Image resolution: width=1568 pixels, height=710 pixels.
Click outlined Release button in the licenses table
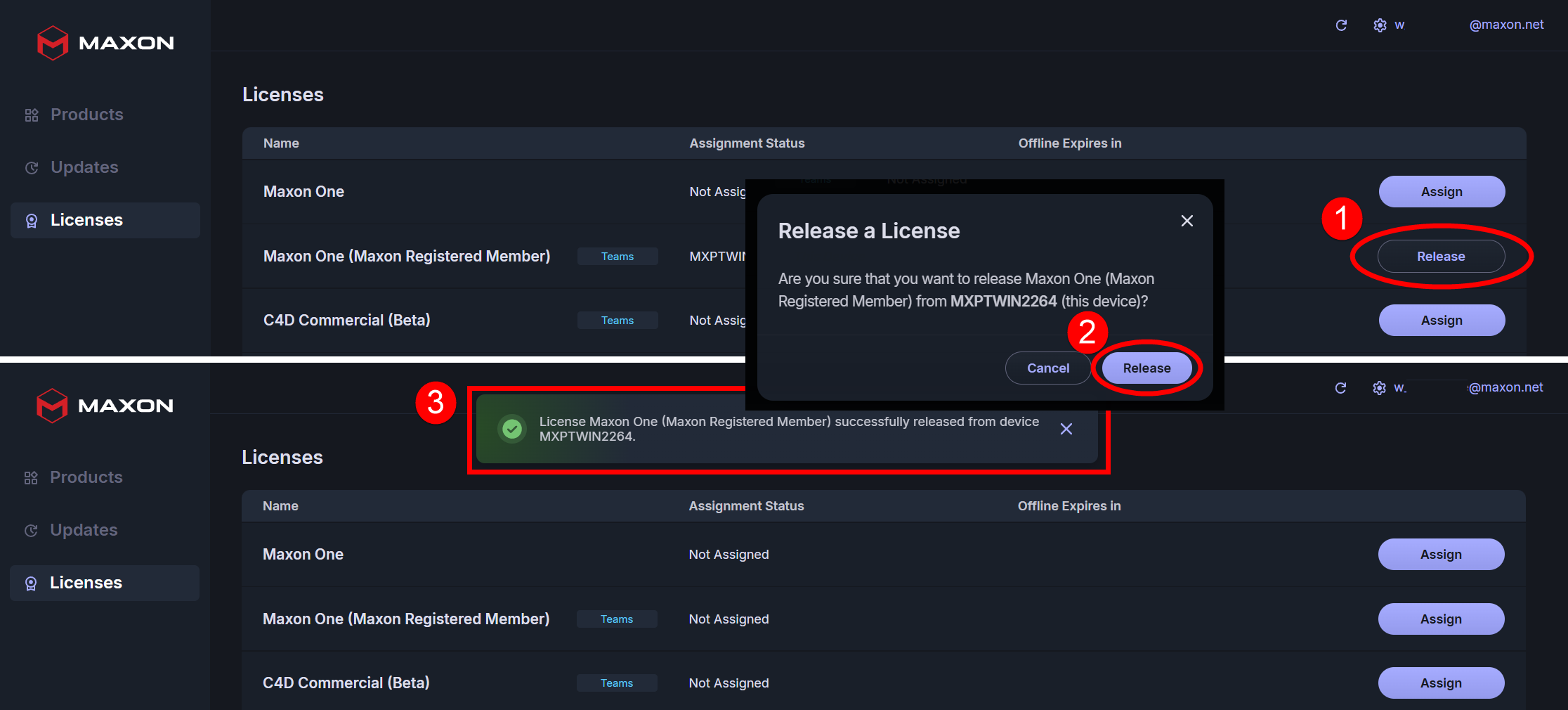tap(1441, 257)
